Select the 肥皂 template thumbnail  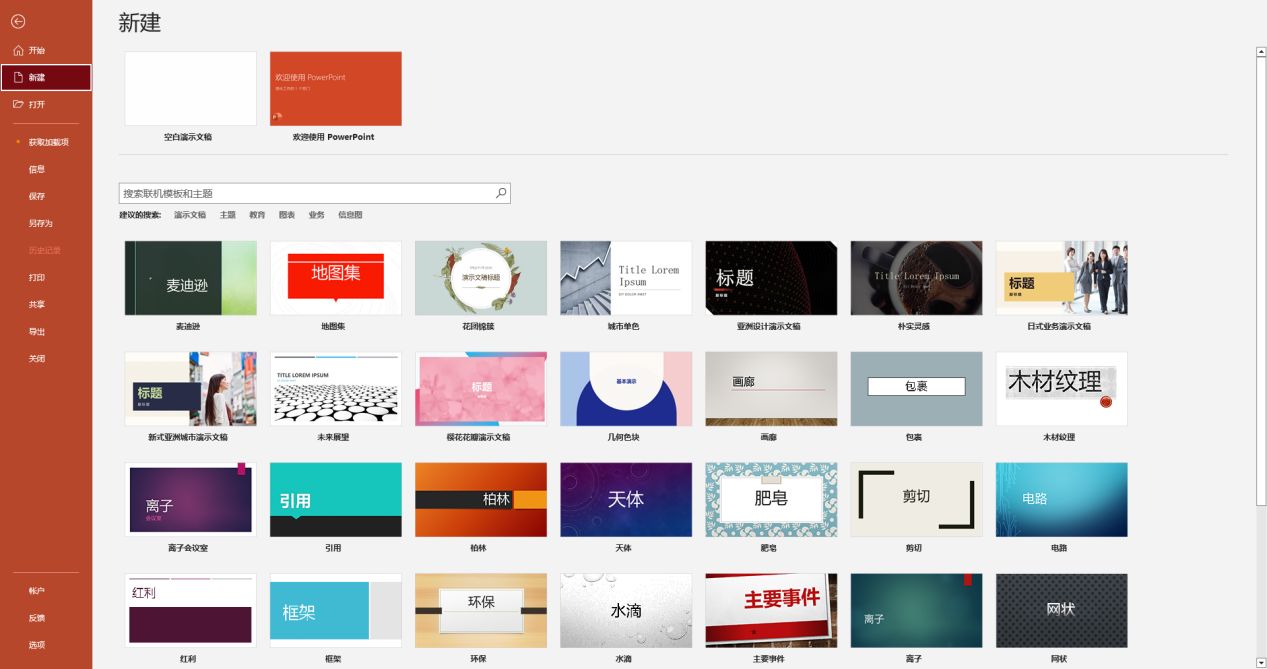pyautogui.click(x=771, y=500)
